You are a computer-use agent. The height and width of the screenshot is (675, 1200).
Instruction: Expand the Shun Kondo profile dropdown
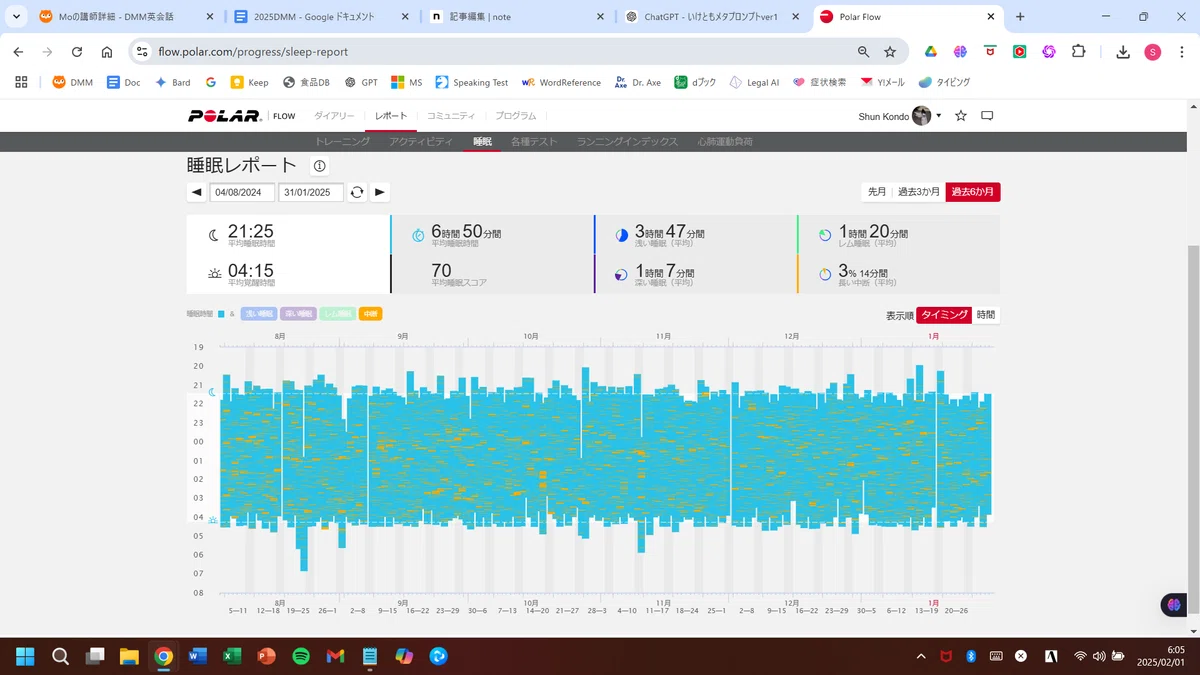[938, 116]
